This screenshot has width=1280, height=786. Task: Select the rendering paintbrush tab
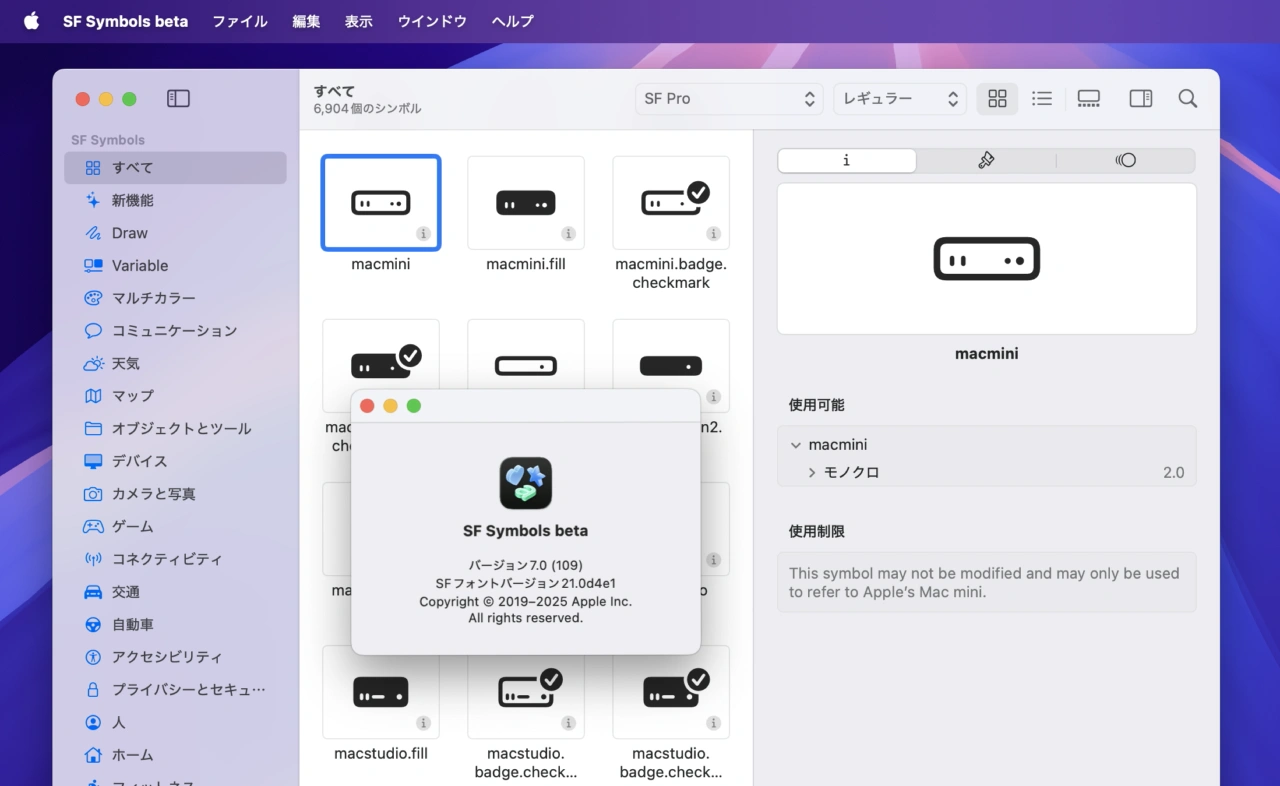pos(986,160)
